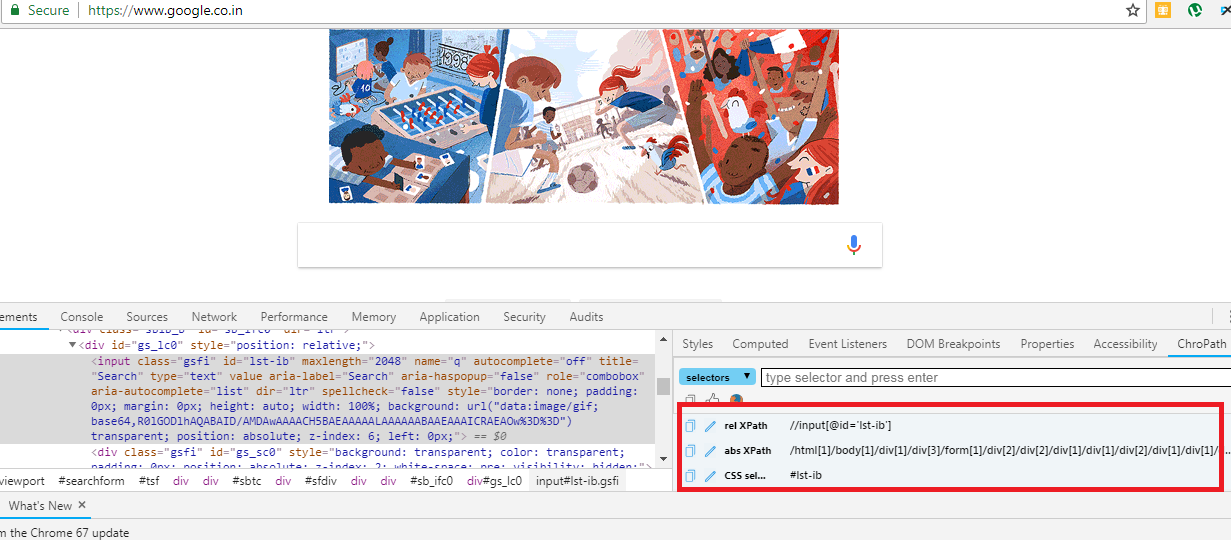1231x540 pixels.
Task: Copy the rel XPath value
Action: click(690, 426)
